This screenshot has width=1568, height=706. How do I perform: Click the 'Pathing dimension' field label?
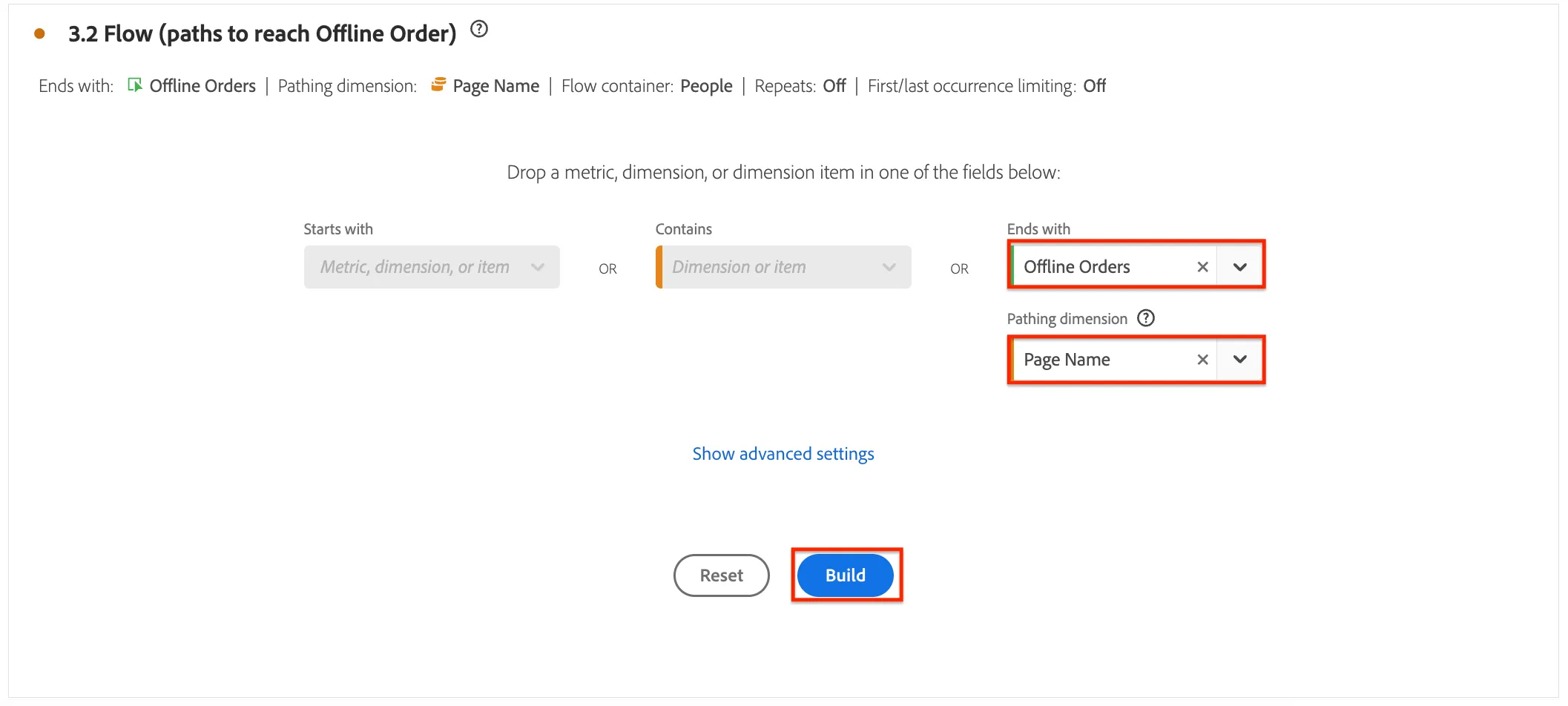pyautogui.click(x=1067, y=319)
